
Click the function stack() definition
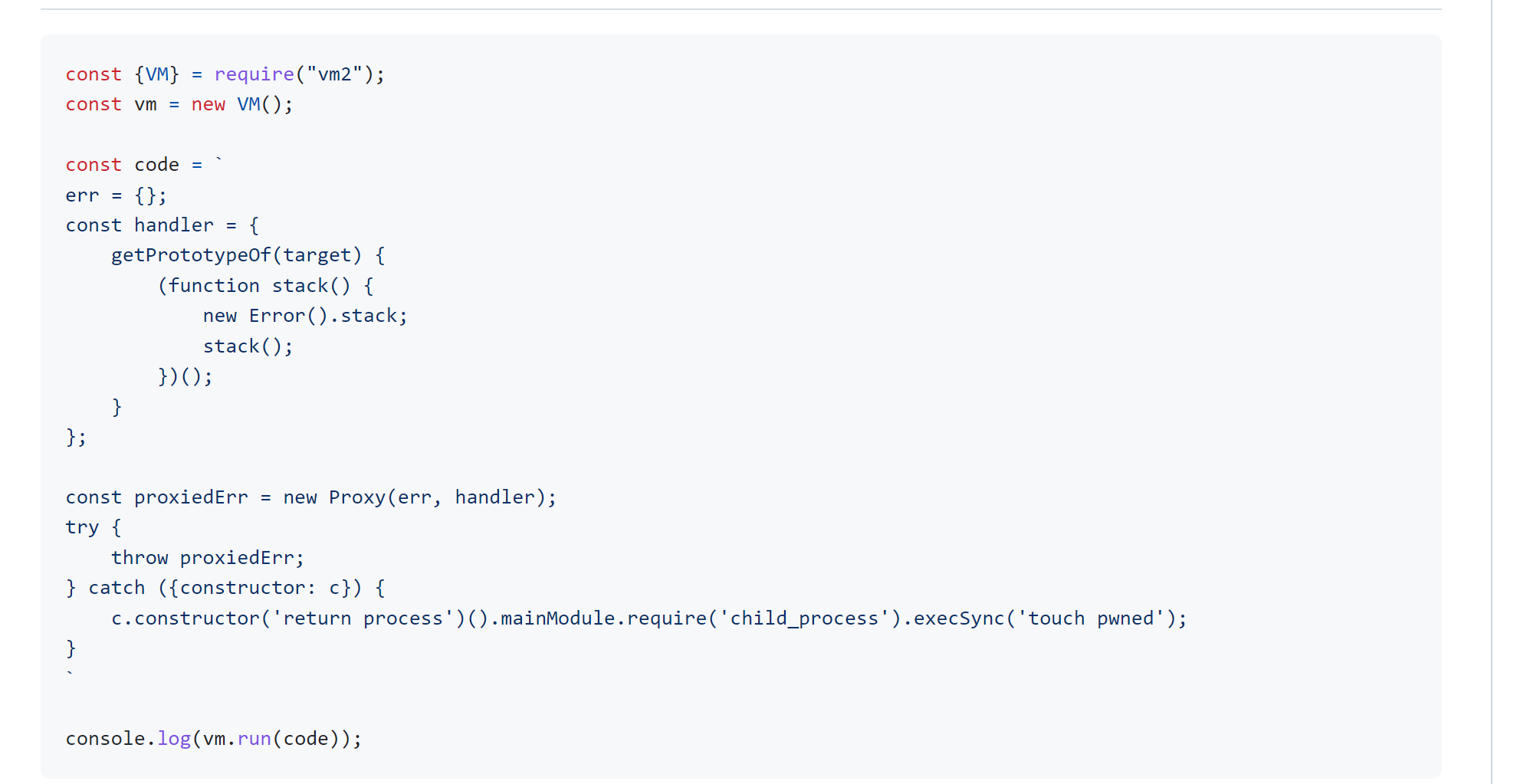[265, 286]
